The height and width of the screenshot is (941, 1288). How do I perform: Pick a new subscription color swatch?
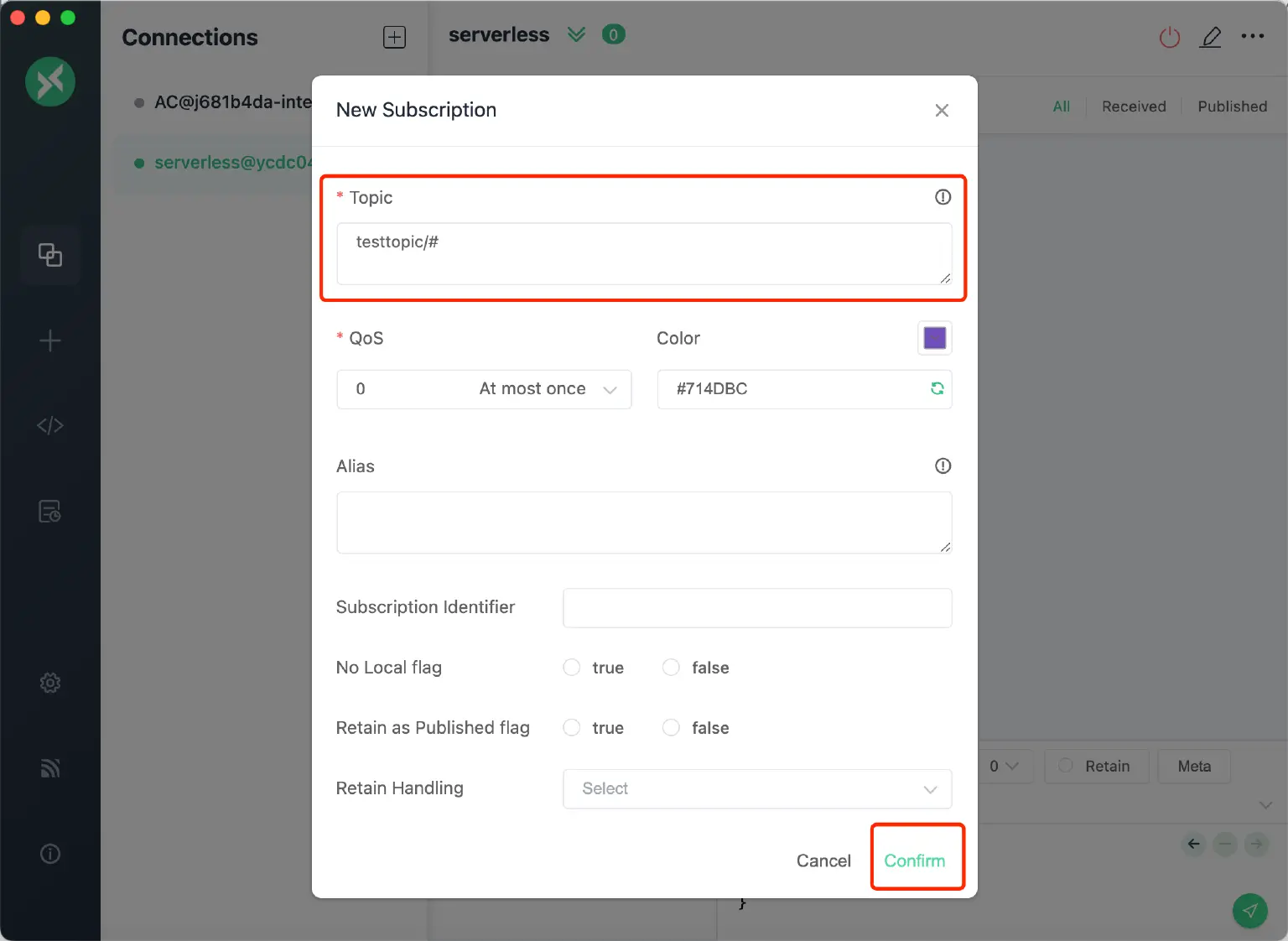[934, 337]
